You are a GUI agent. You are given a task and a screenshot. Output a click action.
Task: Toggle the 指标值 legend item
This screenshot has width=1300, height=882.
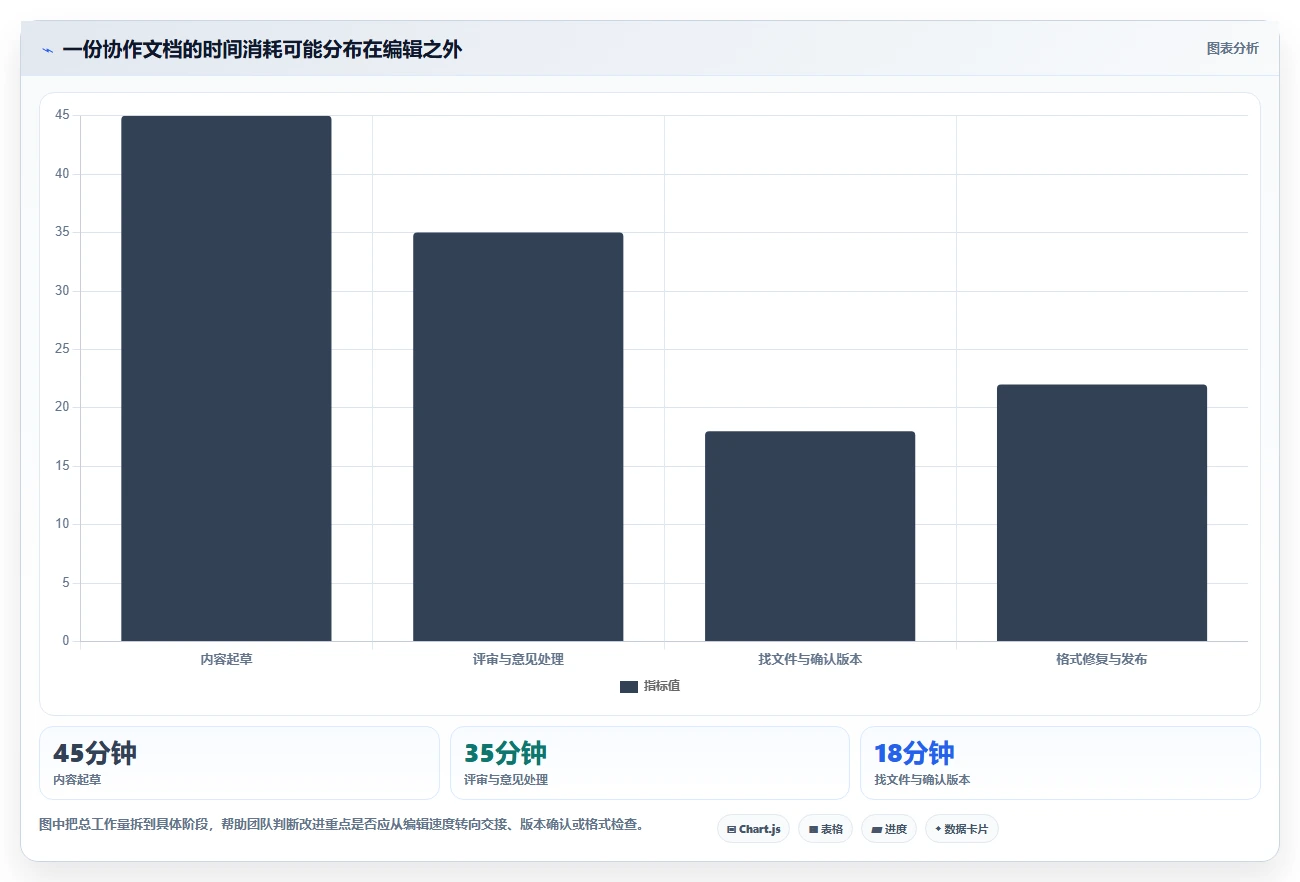[x=650, y=686]
